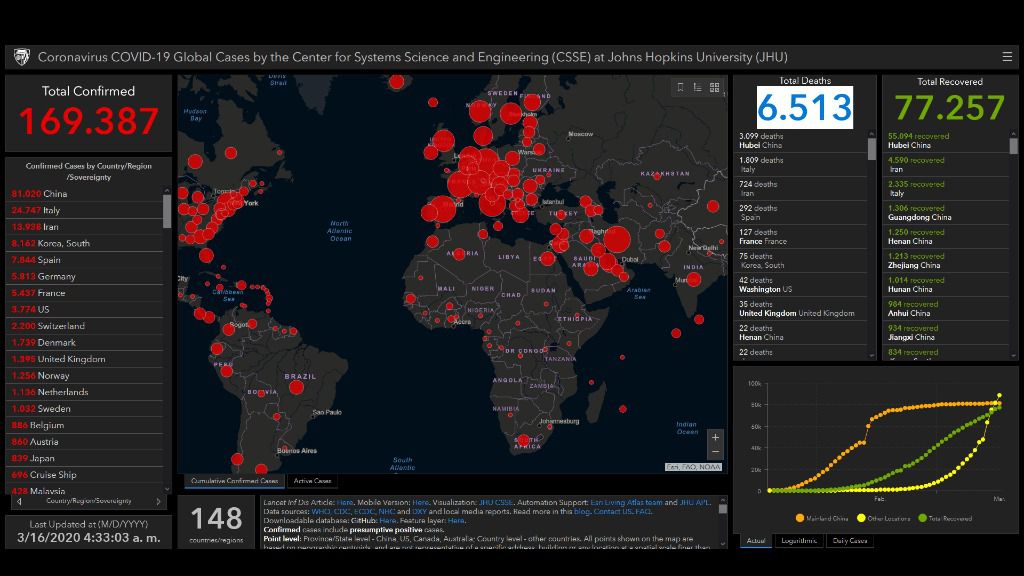Click right arrow beside Country/Region/Sovereignty
The height and width of the screenshot is (576, 1024).
tap(158, 502)
